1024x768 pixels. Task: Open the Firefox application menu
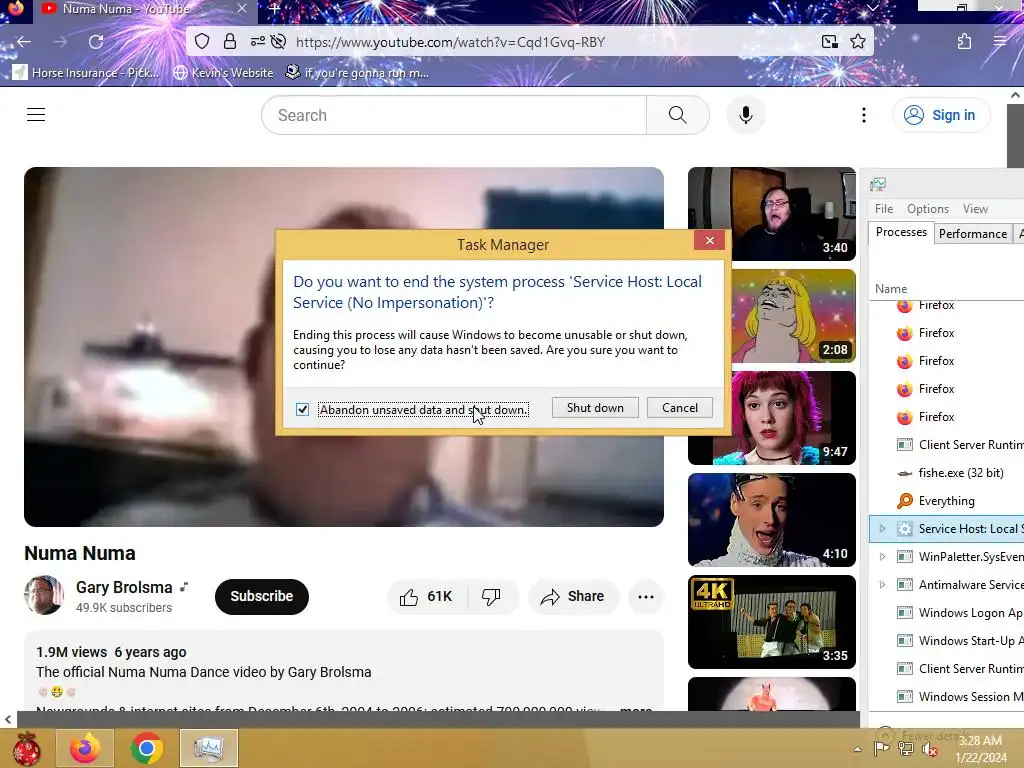pos(1000,42)
